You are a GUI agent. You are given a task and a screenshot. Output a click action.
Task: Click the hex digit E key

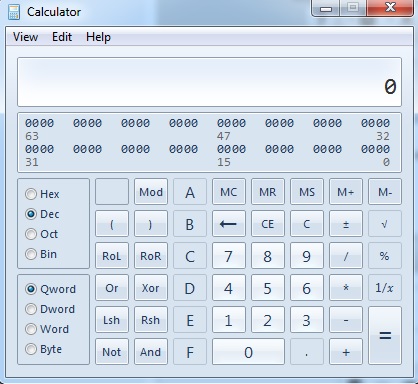click(190, 320)
